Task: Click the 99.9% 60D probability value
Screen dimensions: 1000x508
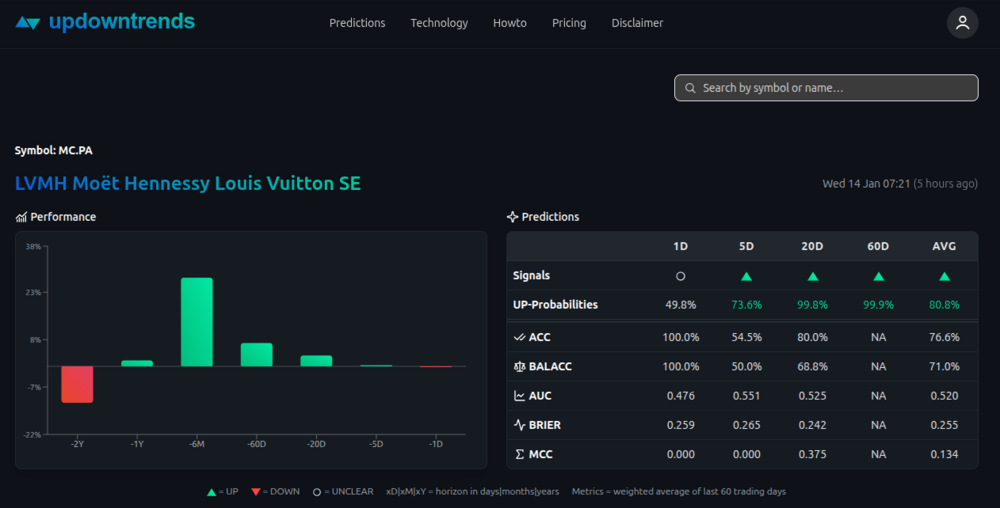Action: pyautogui.click(x=878, y=305)
